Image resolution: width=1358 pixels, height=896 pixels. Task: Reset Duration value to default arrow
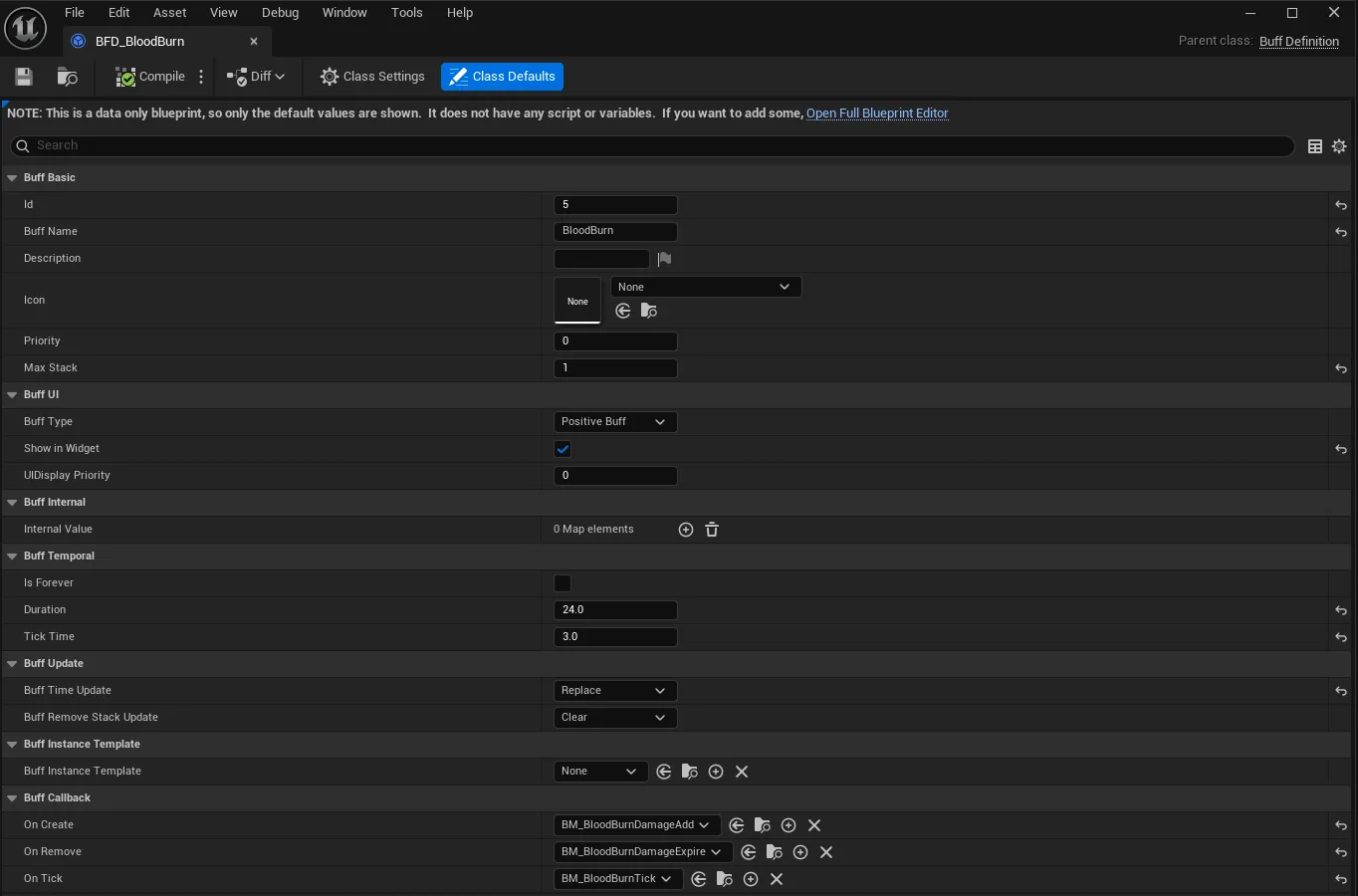pos(1340,610)
